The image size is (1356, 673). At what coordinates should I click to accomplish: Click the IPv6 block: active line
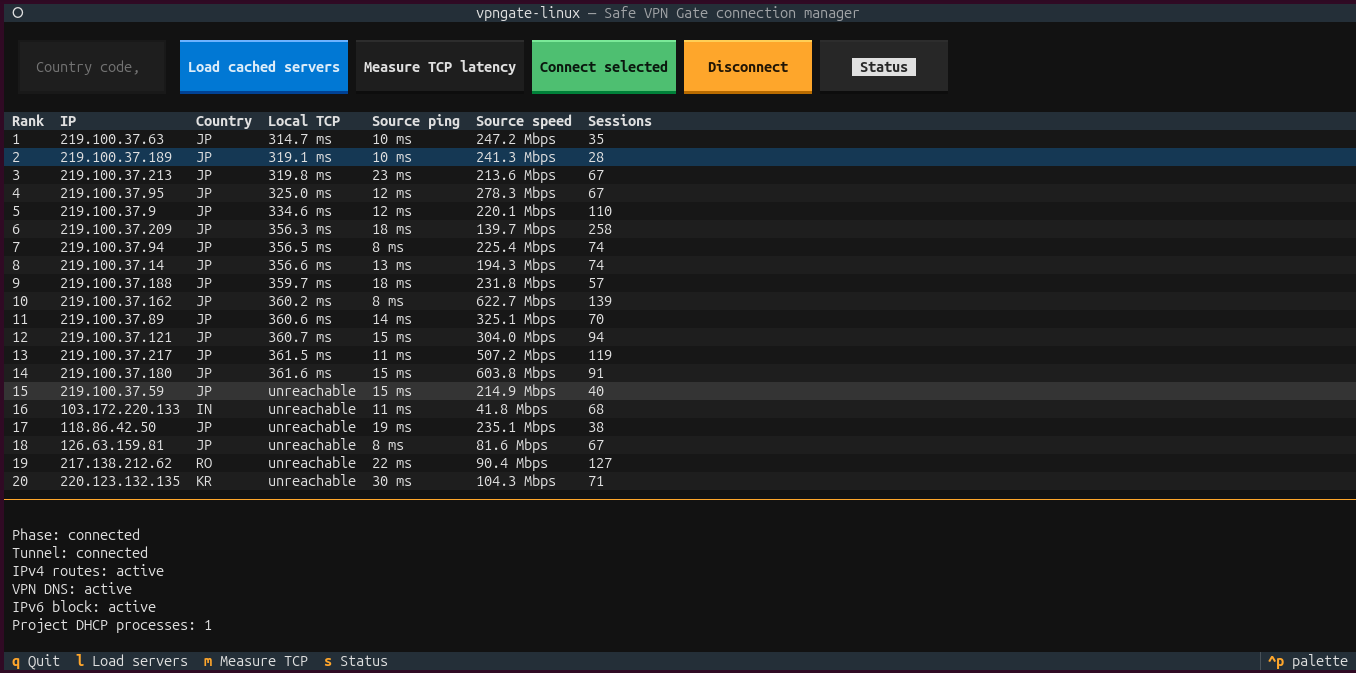[x=84, y=607]
